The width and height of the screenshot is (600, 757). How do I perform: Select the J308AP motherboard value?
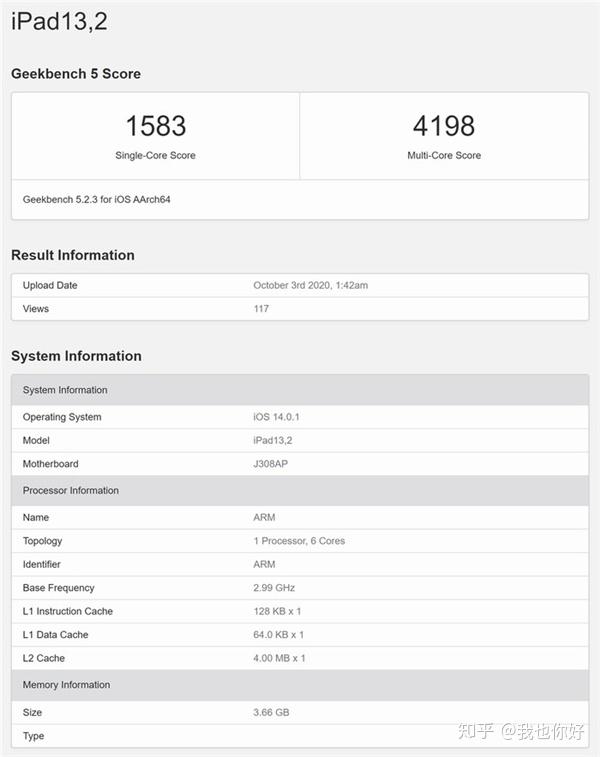point(270,464)
